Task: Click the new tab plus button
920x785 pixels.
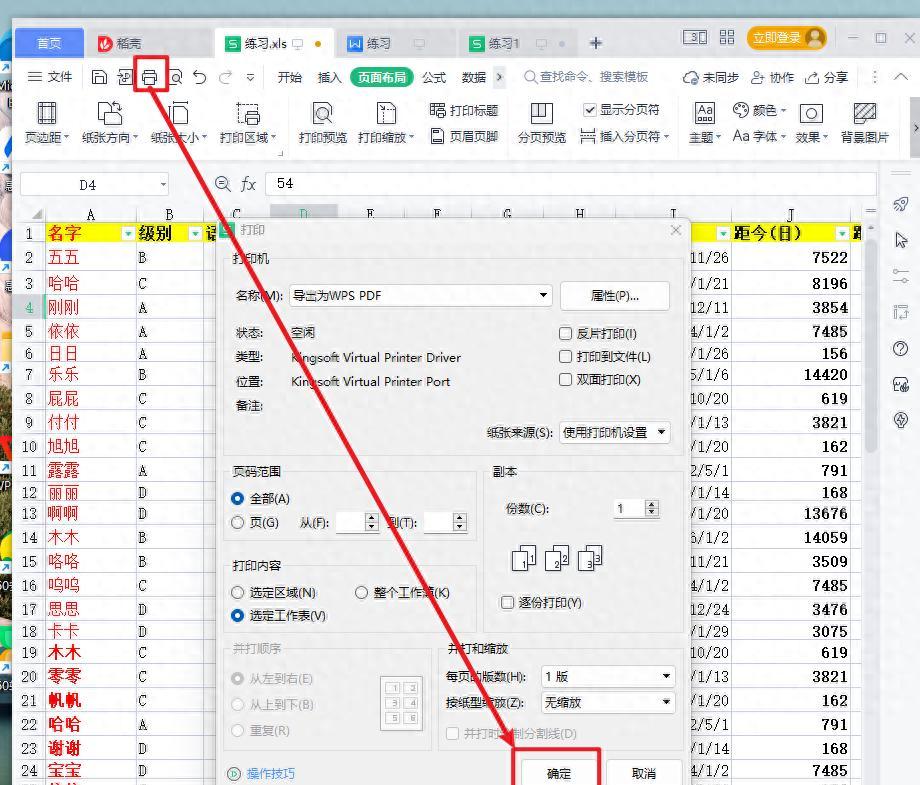Action: point(596,43)
